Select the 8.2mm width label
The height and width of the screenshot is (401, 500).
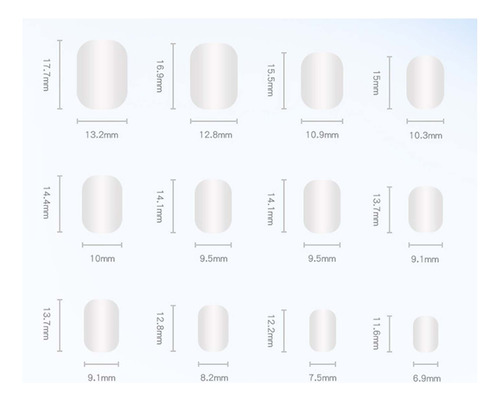[214, 378]
